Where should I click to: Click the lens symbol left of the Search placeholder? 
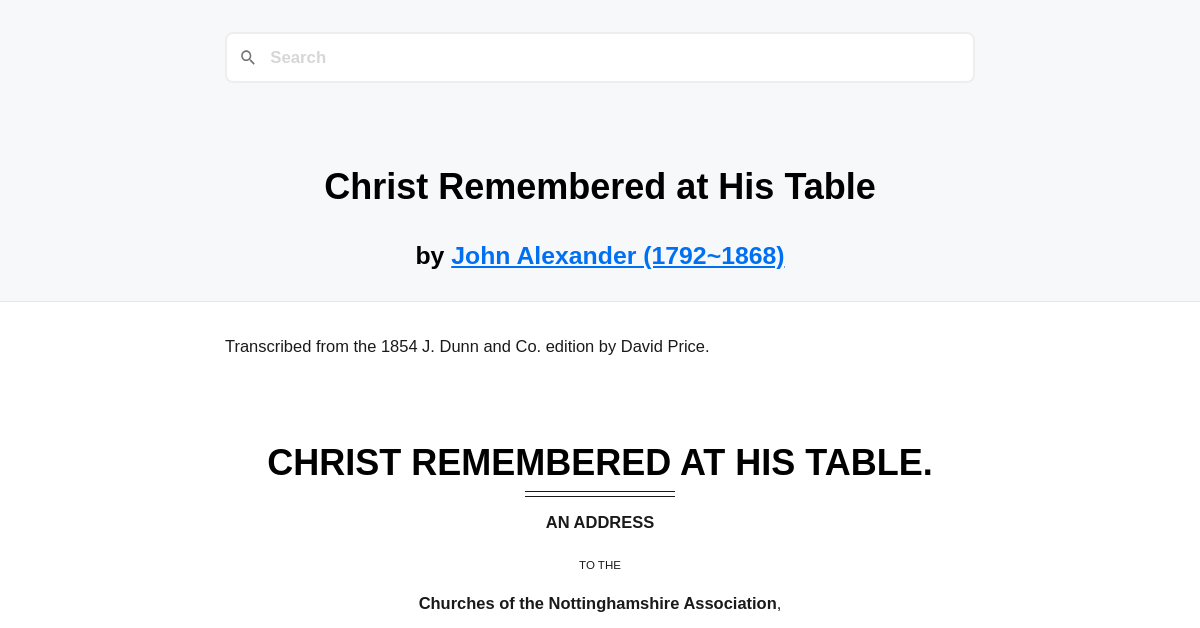[x=248, y=57]
